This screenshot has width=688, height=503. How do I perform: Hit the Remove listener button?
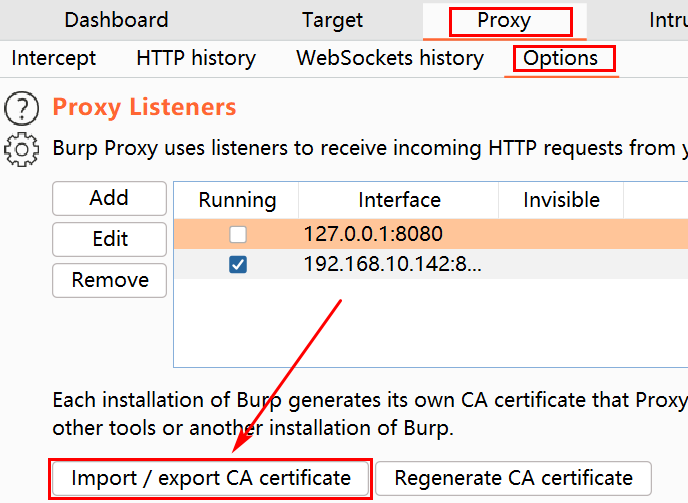pyautogui.click(x=109, y=280)
